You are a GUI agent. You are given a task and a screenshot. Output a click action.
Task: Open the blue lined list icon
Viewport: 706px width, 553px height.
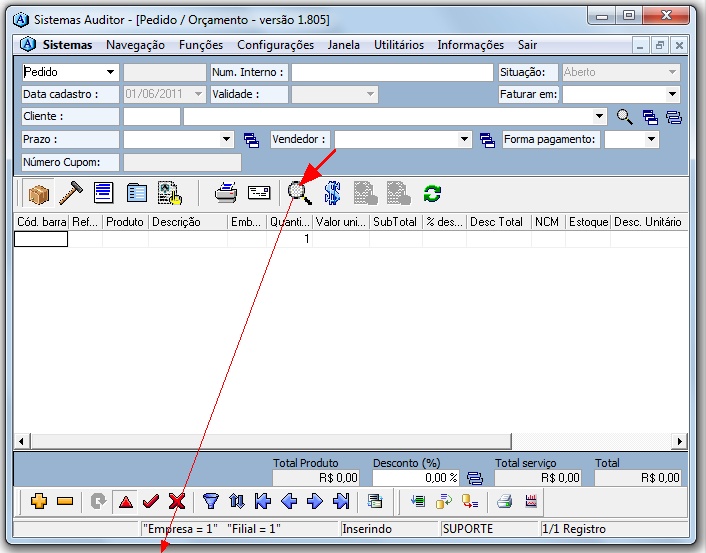point(104,193)
